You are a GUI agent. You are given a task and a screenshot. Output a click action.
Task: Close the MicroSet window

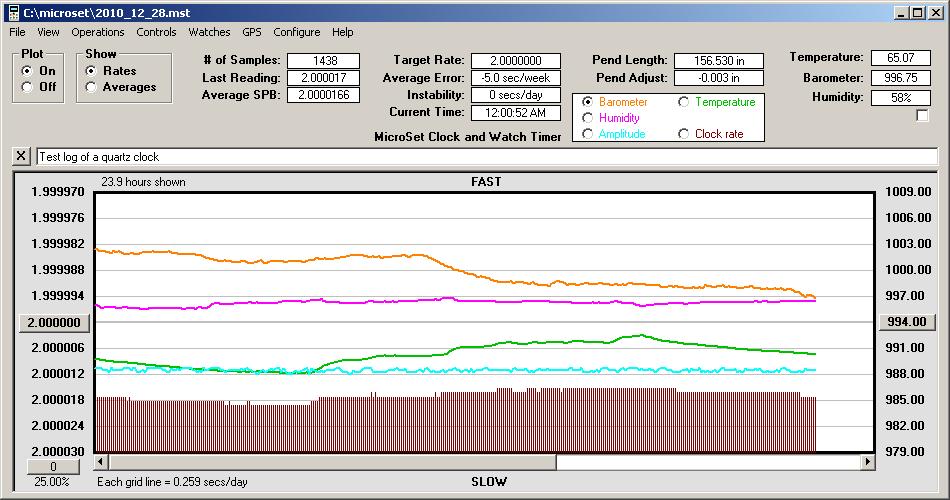tap(935, 13)
